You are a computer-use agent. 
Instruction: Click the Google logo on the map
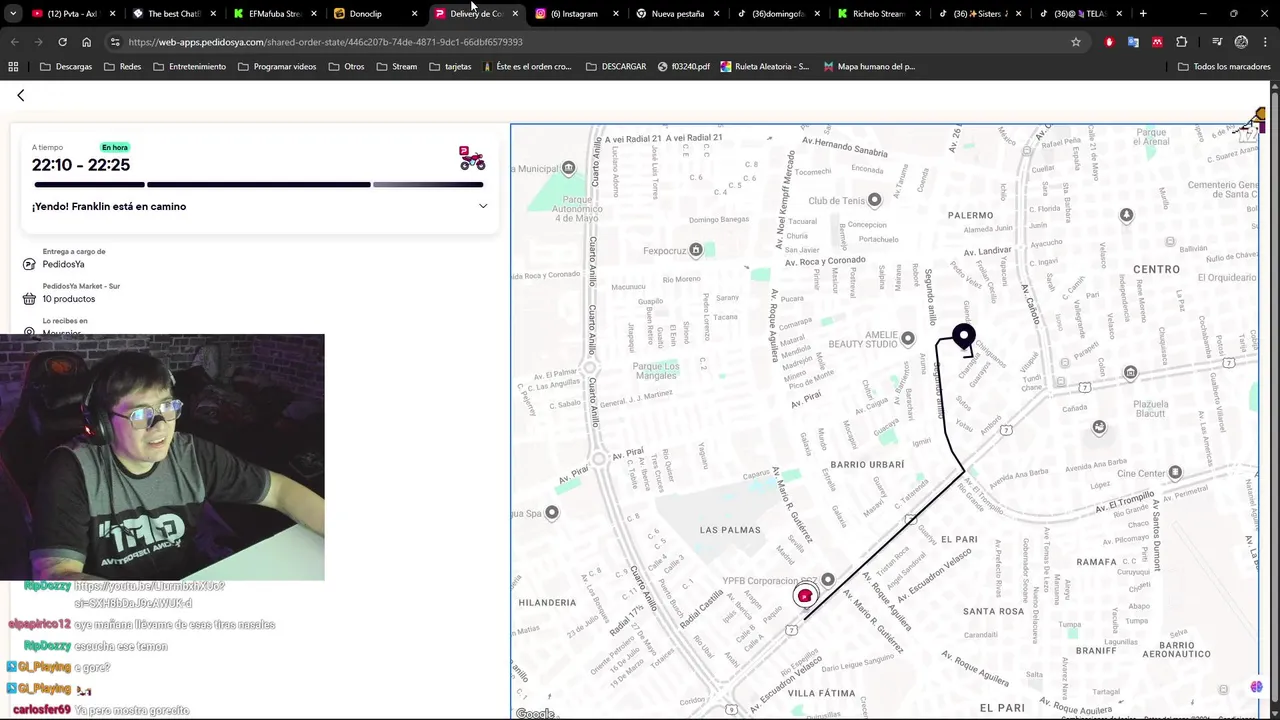point(535,714)
